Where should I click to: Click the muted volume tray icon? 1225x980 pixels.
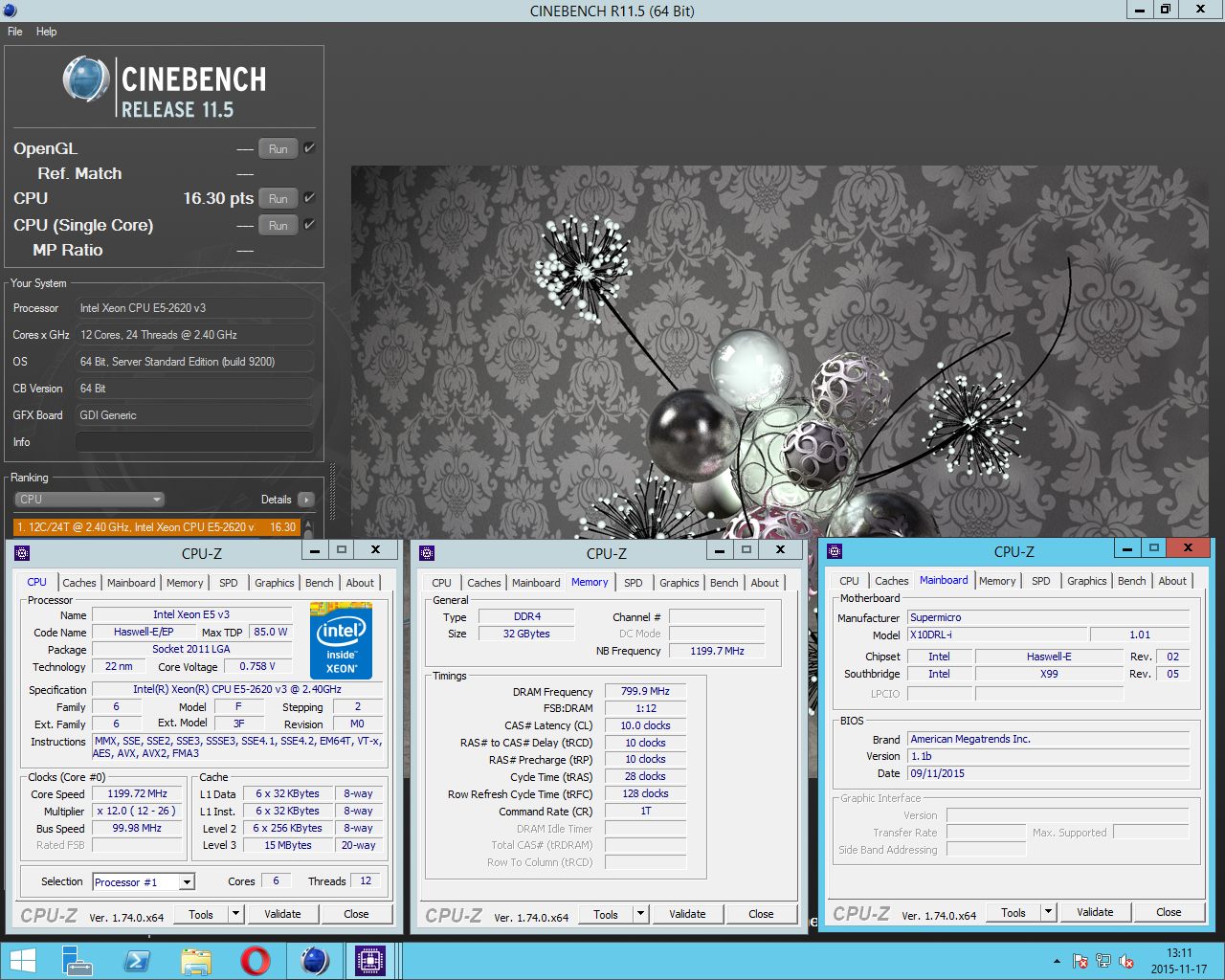1126,961
